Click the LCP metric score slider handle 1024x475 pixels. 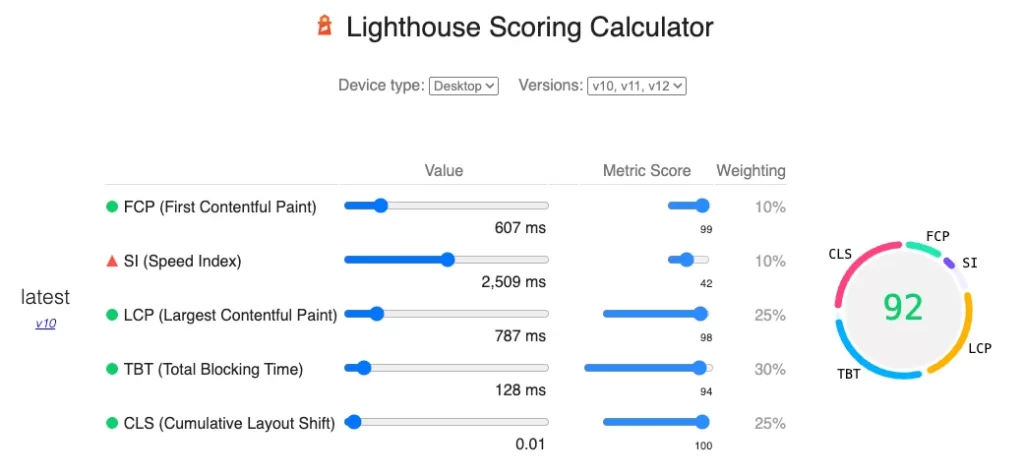[x=701, y=314]
